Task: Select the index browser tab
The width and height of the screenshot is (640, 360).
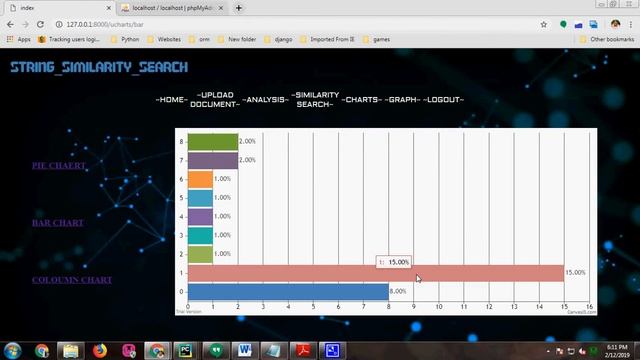Action: pos(59,8)
